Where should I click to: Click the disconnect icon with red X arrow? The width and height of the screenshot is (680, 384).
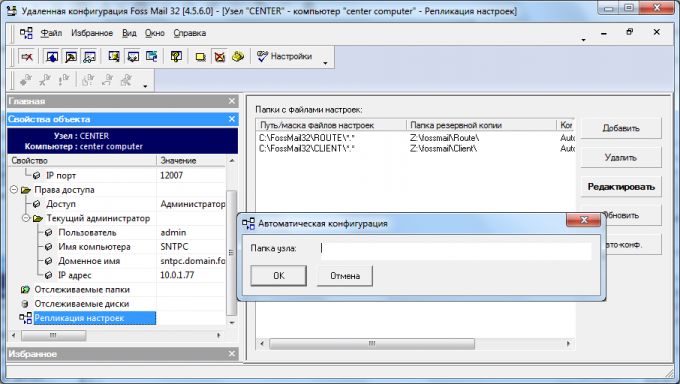pos(27,57)
